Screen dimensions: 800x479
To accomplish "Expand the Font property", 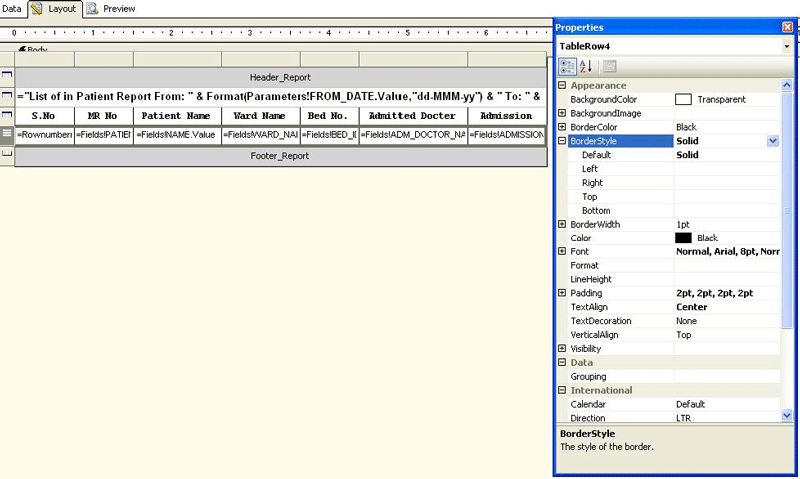I will click(562, 251).
